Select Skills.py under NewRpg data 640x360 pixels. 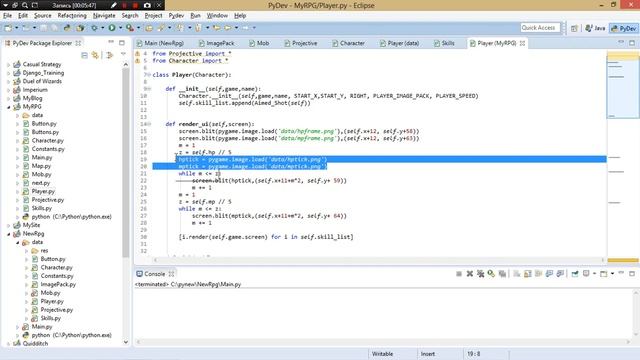coord(51,318)
